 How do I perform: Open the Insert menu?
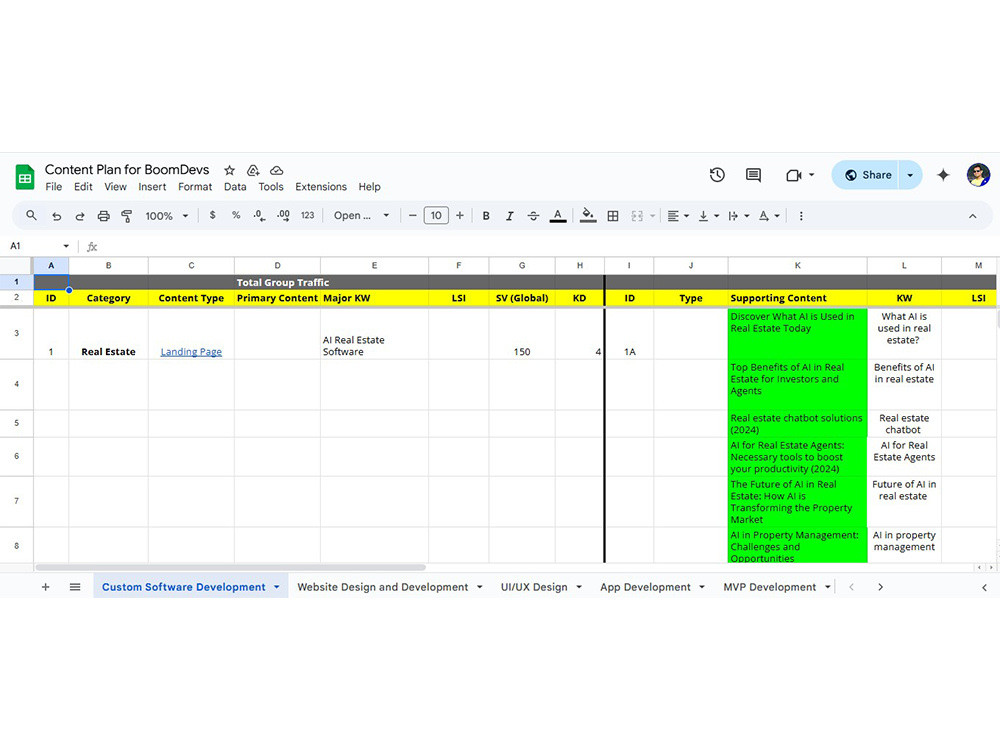tap(152, 187)
